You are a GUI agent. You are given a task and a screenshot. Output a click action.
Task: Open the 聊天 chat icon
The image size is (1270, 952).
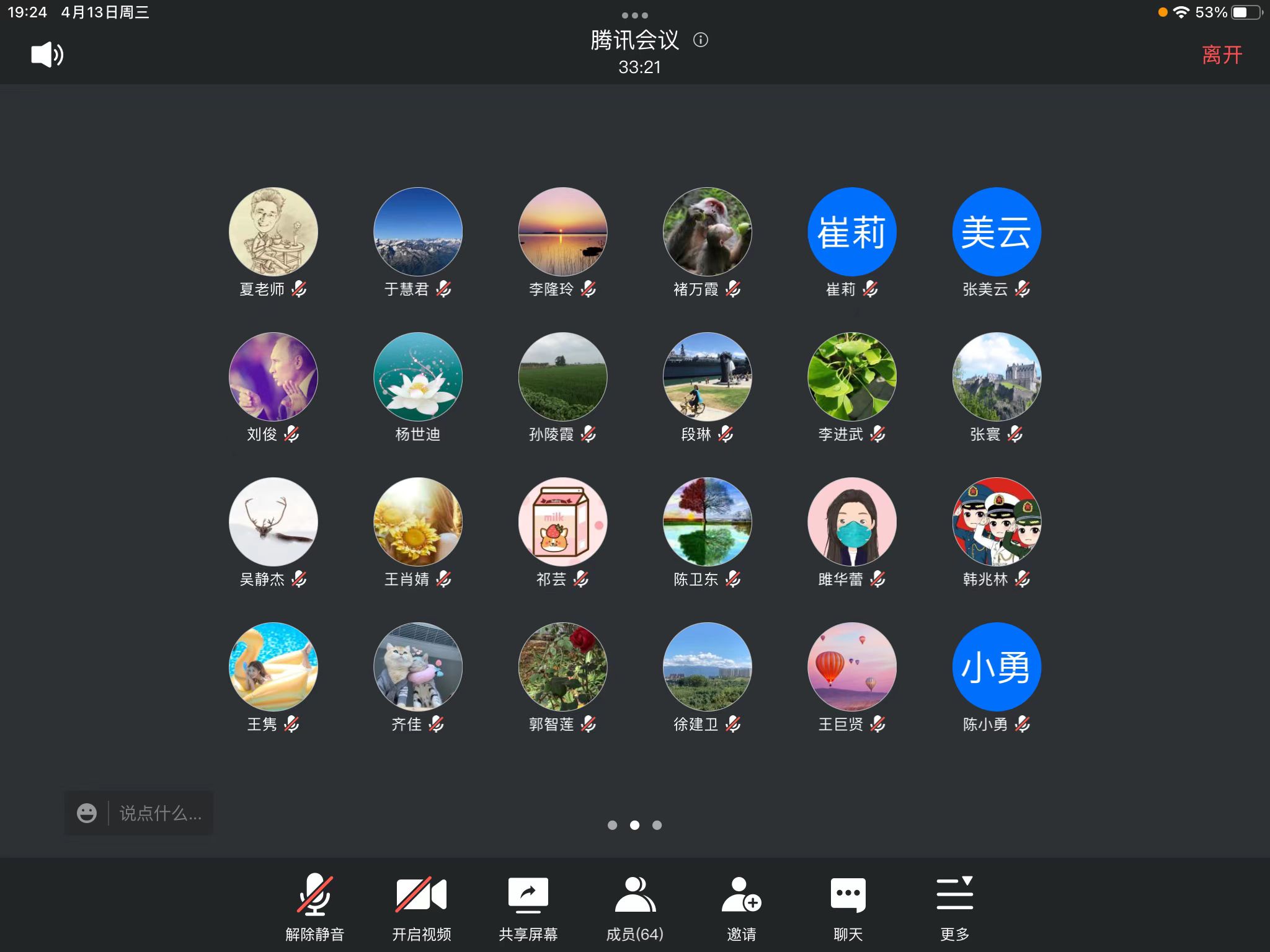[x=848, y=895]
